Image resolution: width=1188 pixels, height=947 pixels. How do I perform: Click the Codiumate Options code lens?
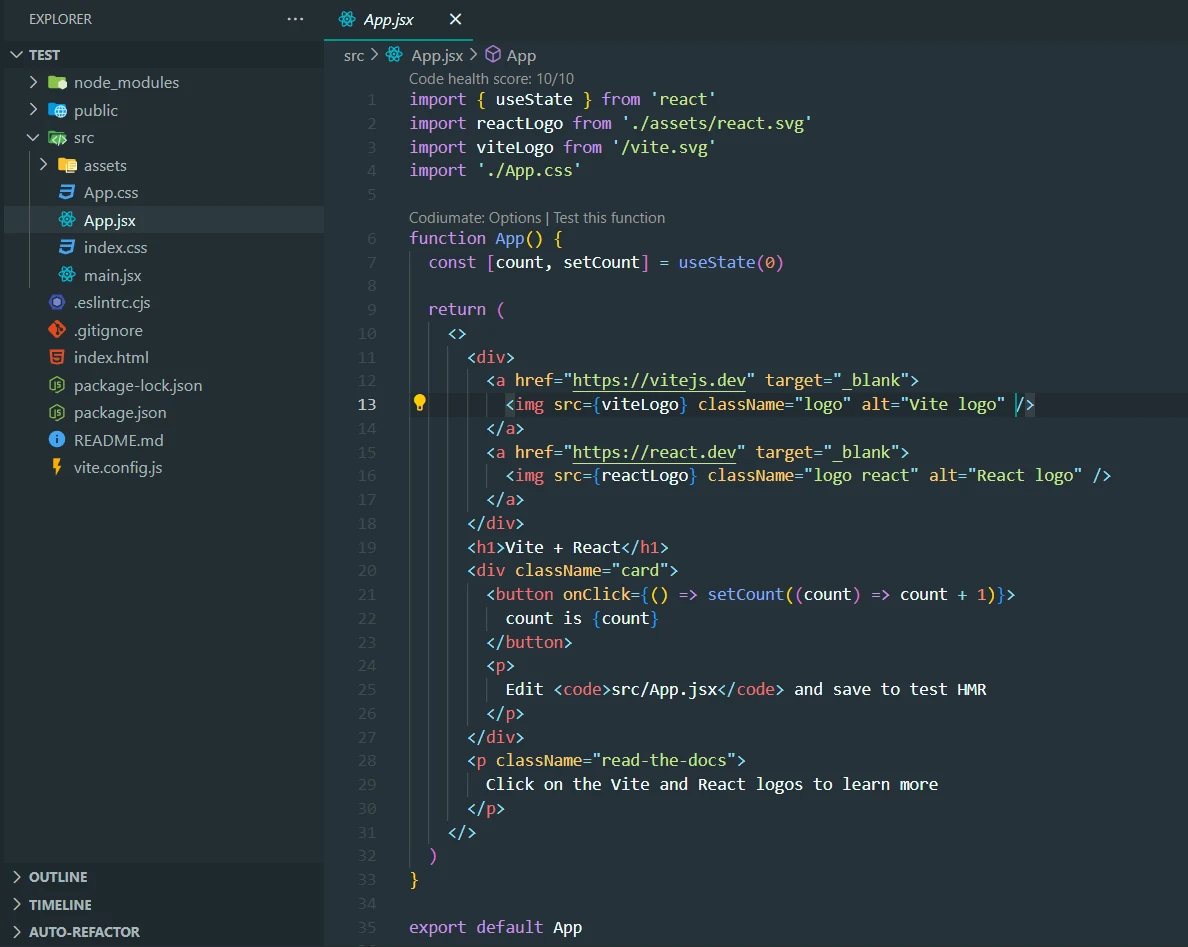(475, 218)
